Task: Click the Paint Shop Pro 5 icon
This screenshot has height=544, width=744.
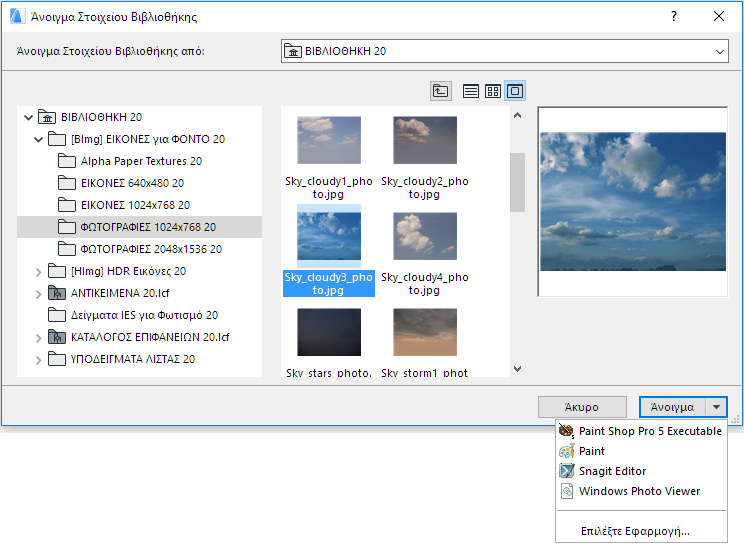Action: 567,431
